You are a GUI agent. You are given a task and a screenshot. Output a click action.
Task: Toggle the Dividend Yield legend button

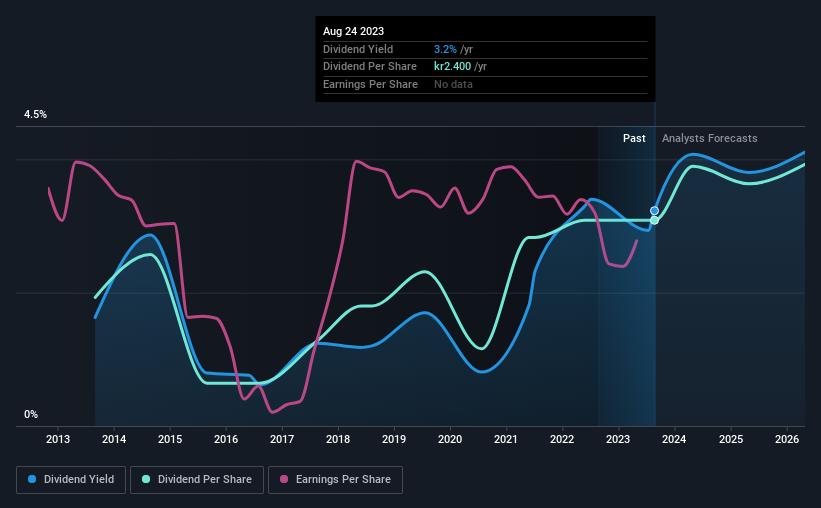(71, 480)
